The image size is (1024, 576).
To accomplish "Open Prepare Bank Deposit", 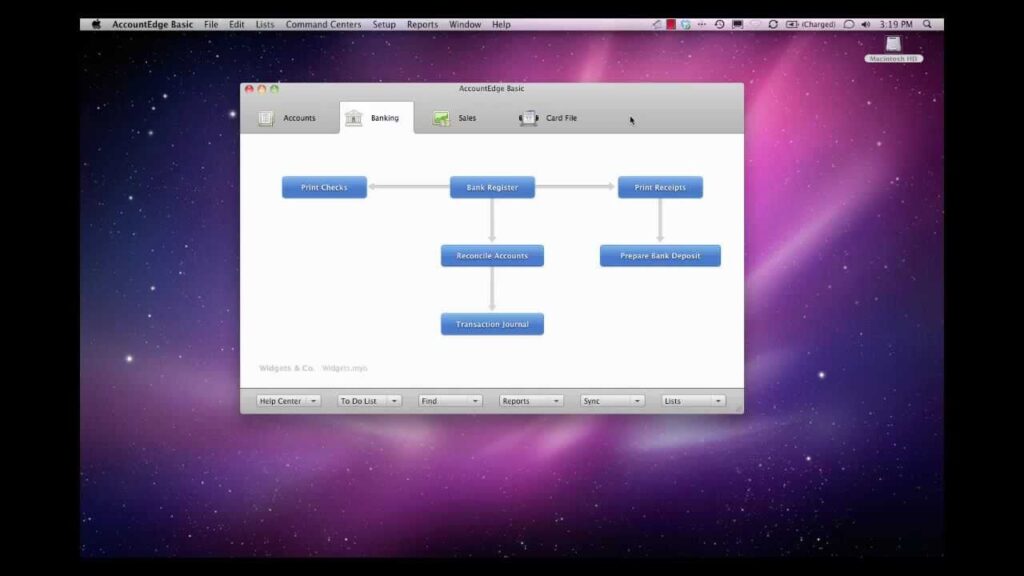I will click(660, 255).
